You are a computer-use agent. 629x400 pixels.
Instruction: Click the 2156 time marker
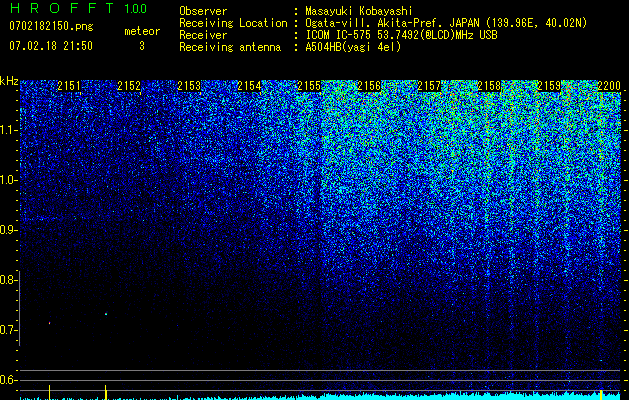369,86
